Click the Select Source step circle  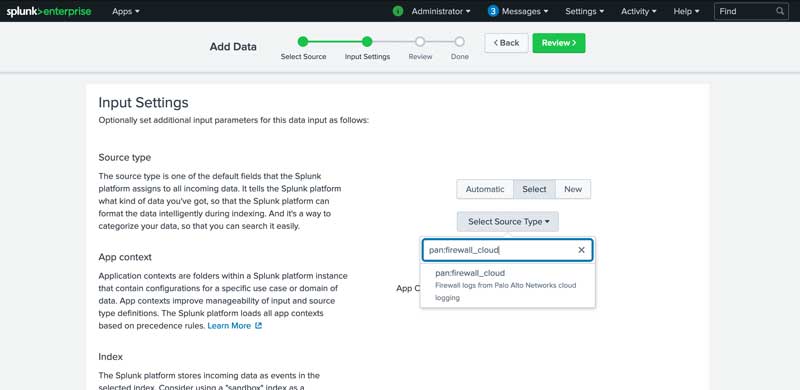[303, 41]
